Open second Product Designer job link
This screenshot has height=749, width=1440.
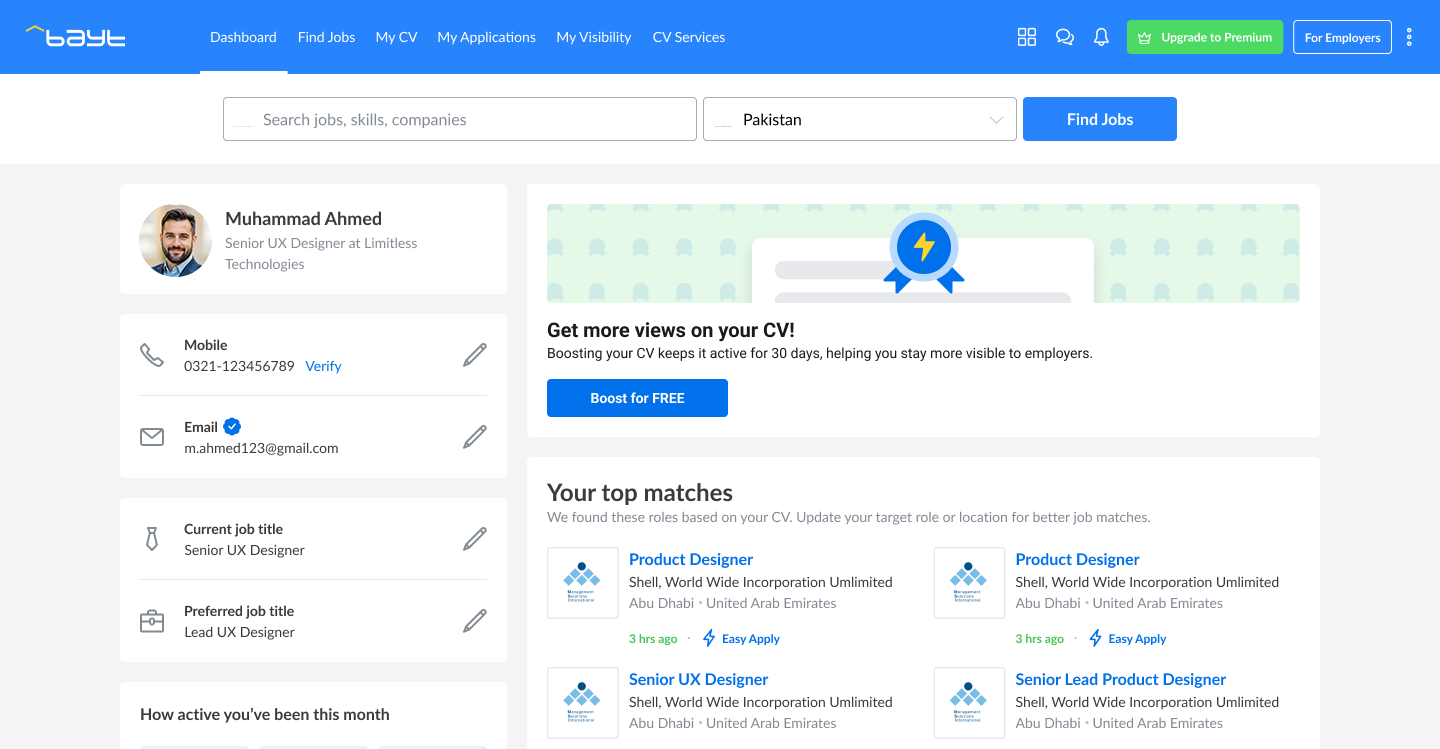pyautogui.click(x=1077, y=559)
